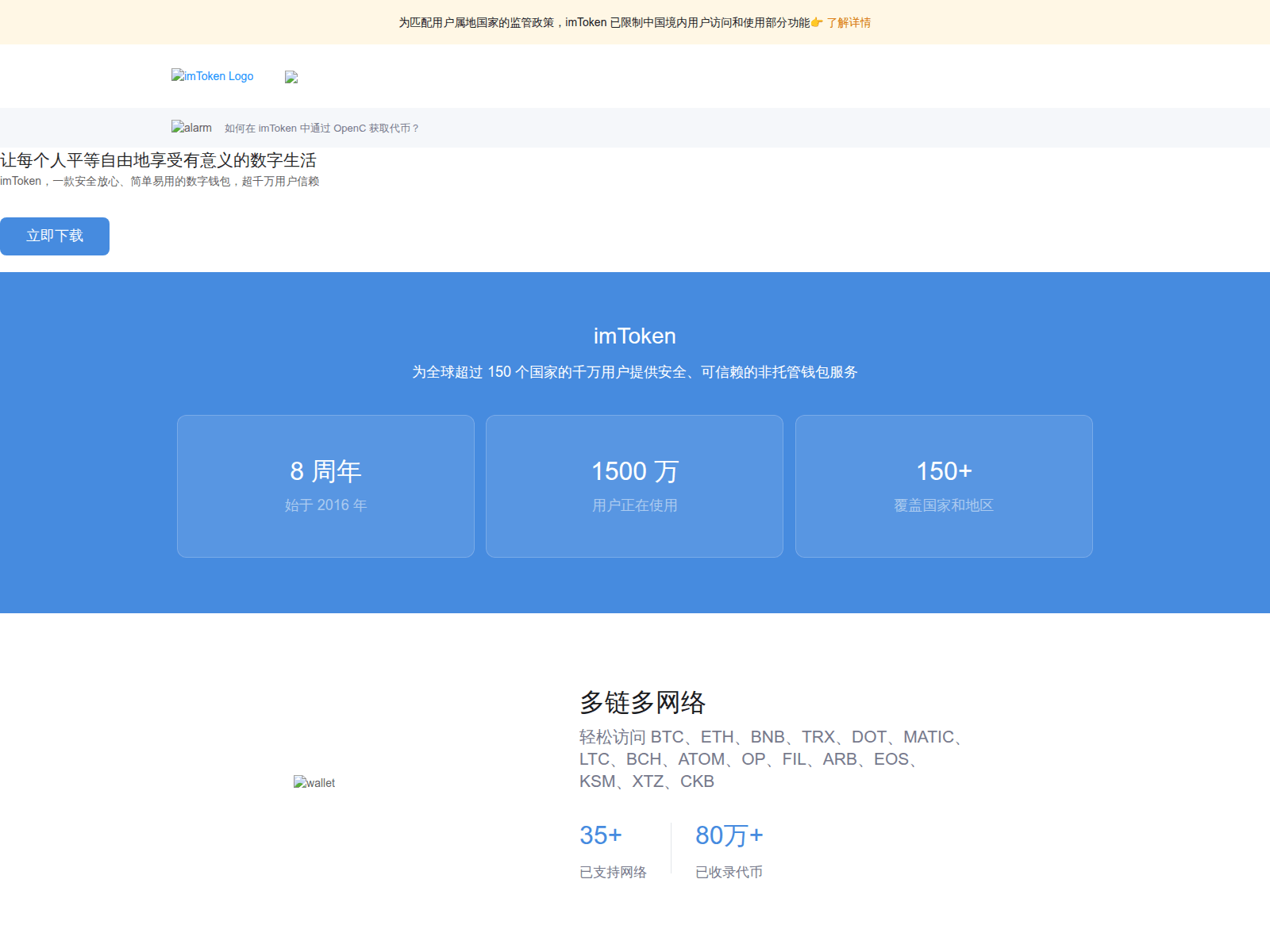Open the 了解详情 link in the banner

tap(849, 23)
